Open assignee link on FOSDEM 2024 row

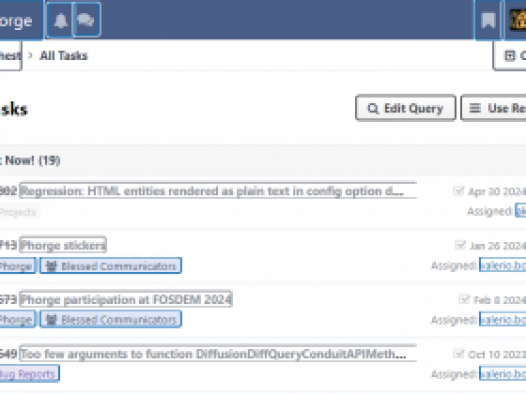[x=503, y=320]
